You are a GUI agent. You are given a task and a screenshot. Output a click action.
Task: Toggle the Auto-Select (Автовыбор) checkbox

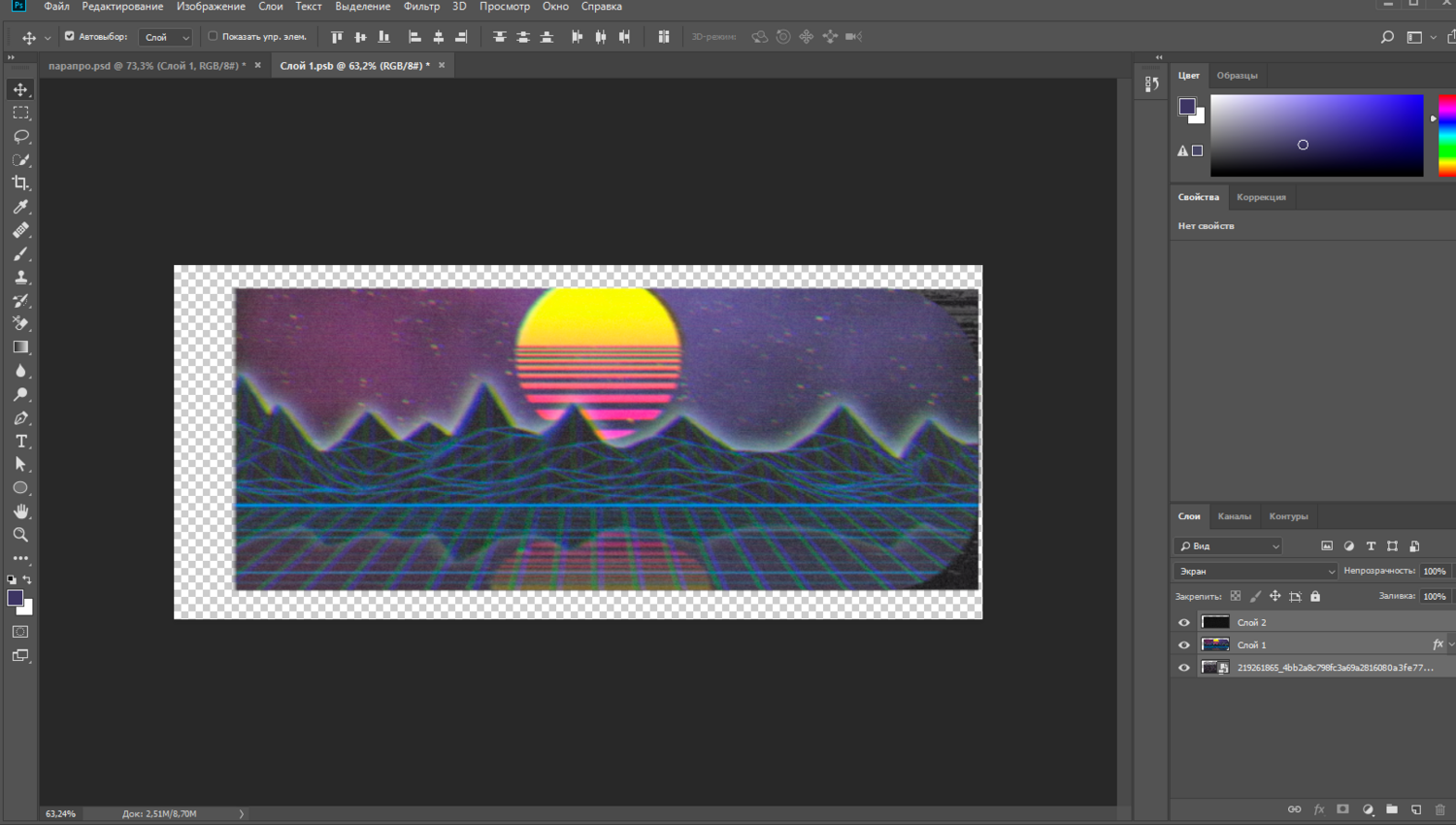coord(70,37)
